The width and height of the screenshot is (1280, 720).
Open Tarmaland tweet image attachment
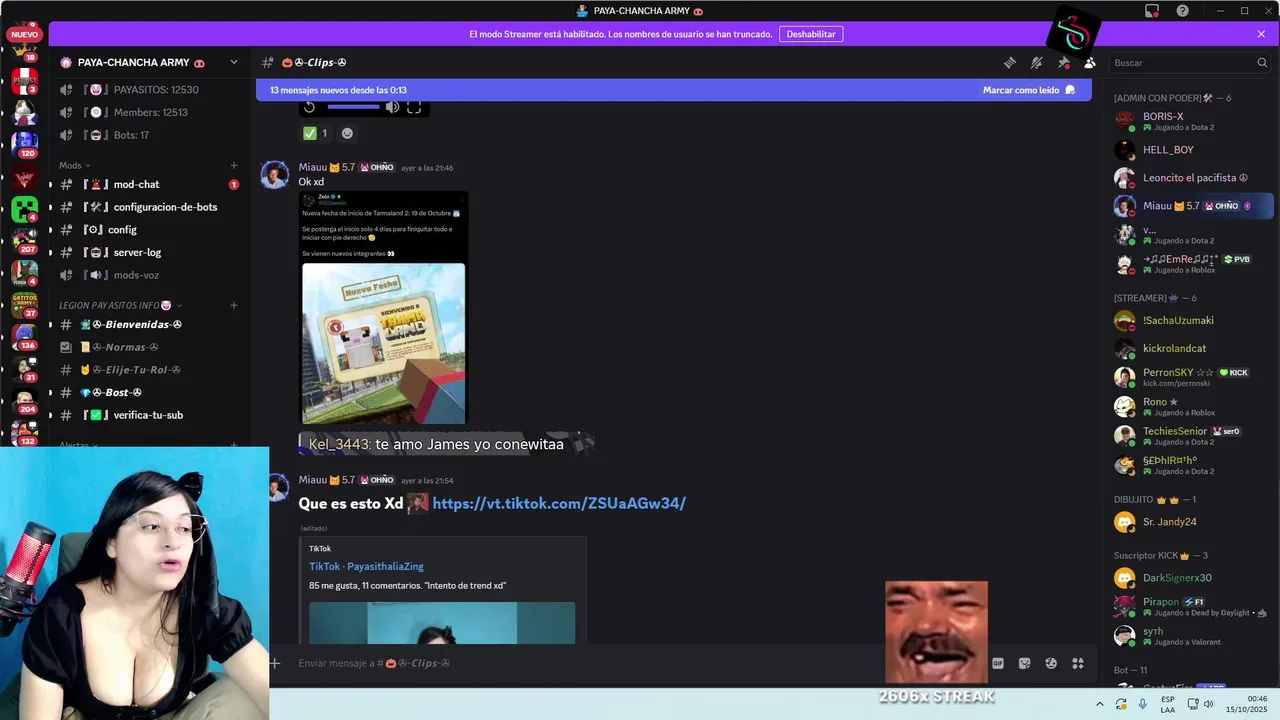(x=383, y=308)
